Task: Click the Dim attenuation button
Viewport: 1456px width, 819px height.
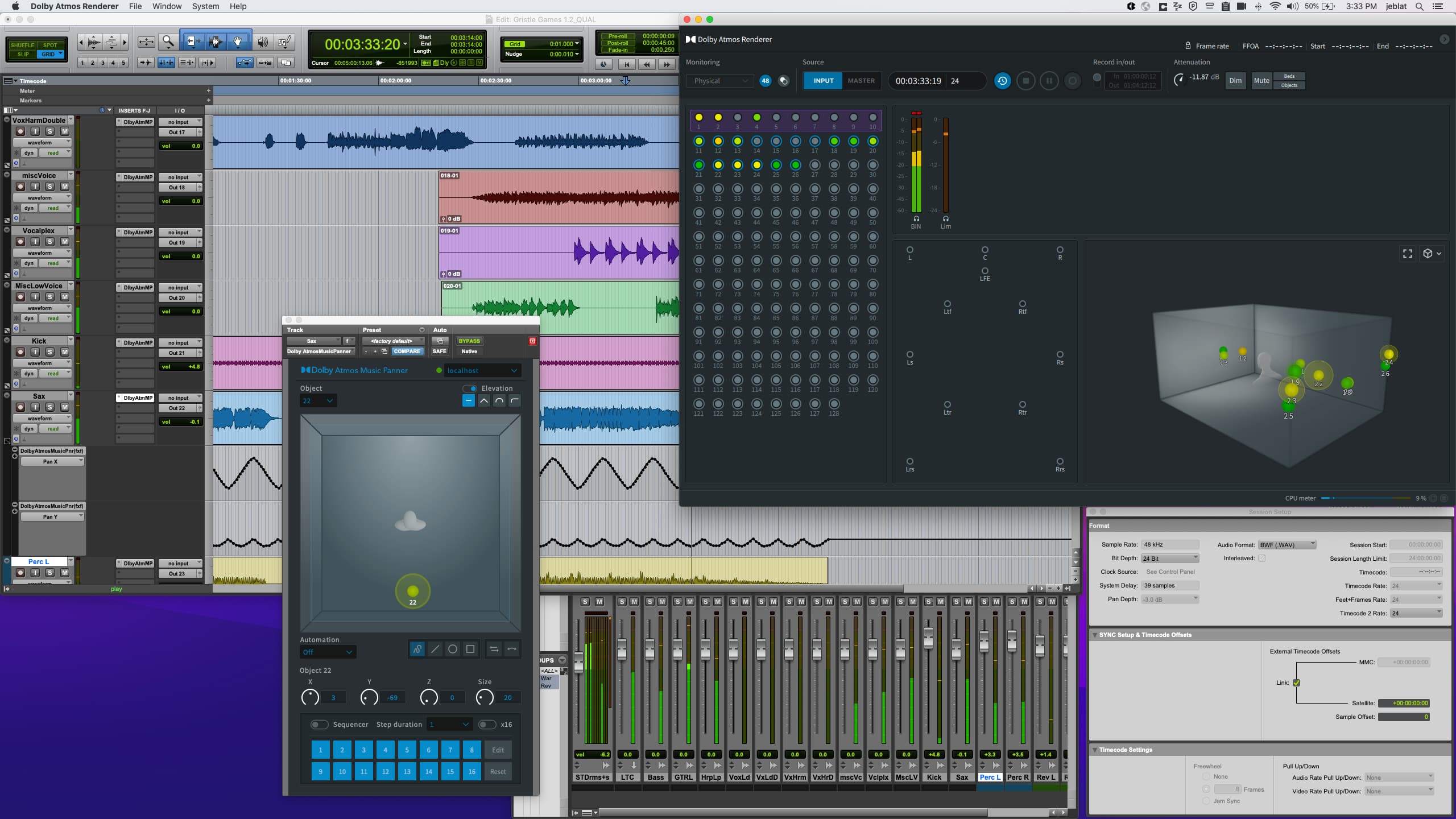Action: point(1235,81)
